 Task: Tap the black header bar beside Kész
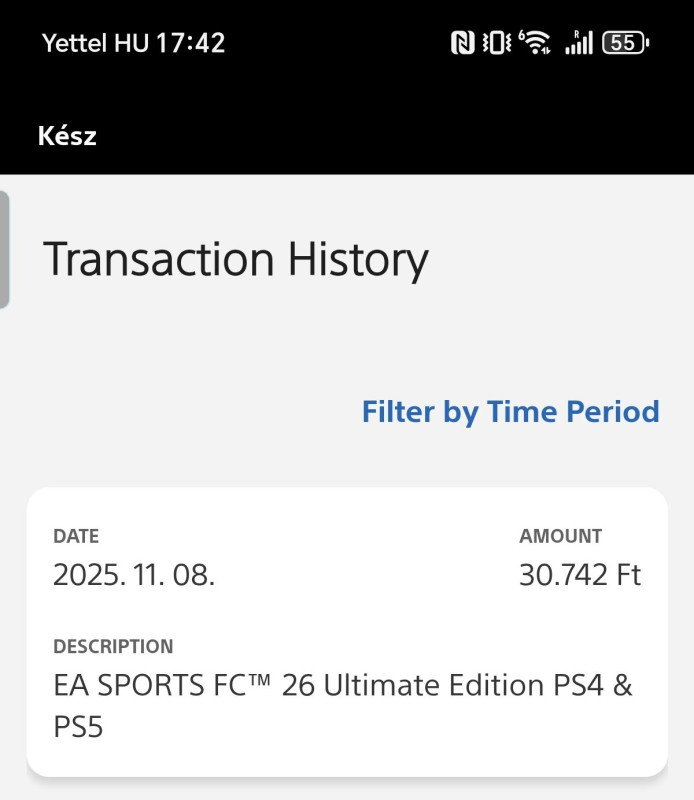click(x=400, y=135)
